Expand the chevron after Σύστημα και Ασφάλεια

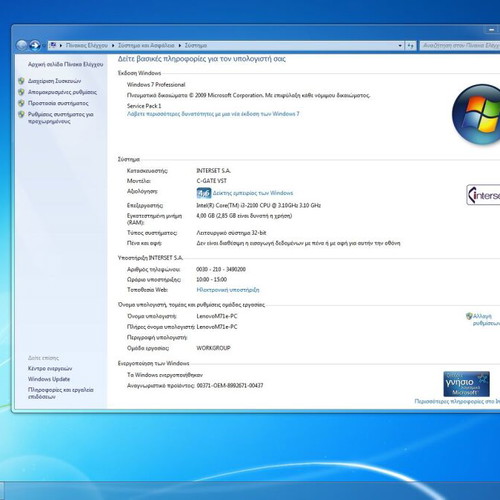pos(180,45)
